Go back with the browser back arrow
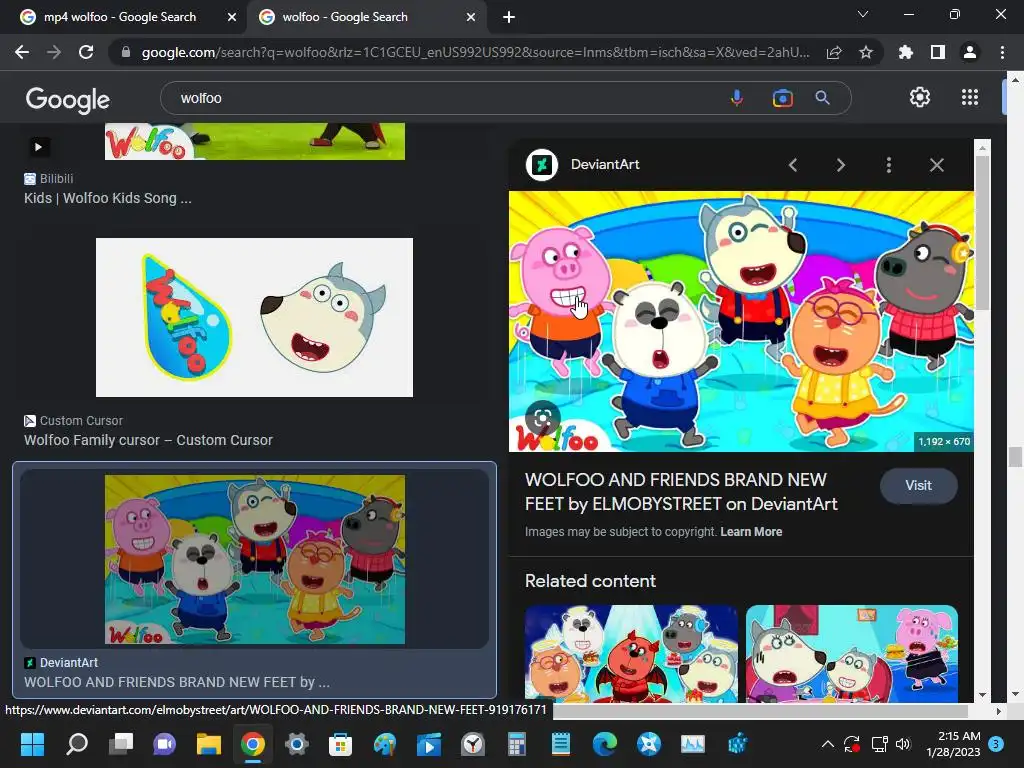1024x768 pixels. coord(22,52)
